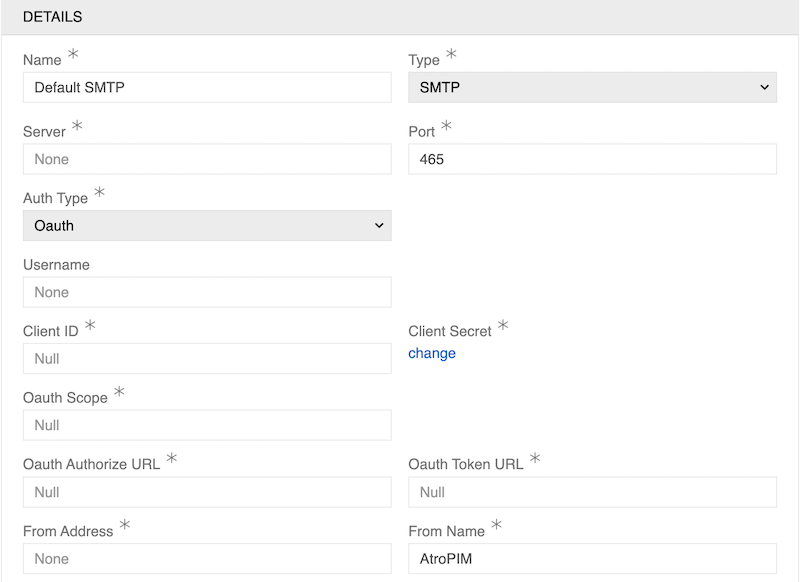Click the required asterisk beside Client Secret
The width and height of the screenshot is (800, 582).
pyautogui.click(x=505, y=326)
